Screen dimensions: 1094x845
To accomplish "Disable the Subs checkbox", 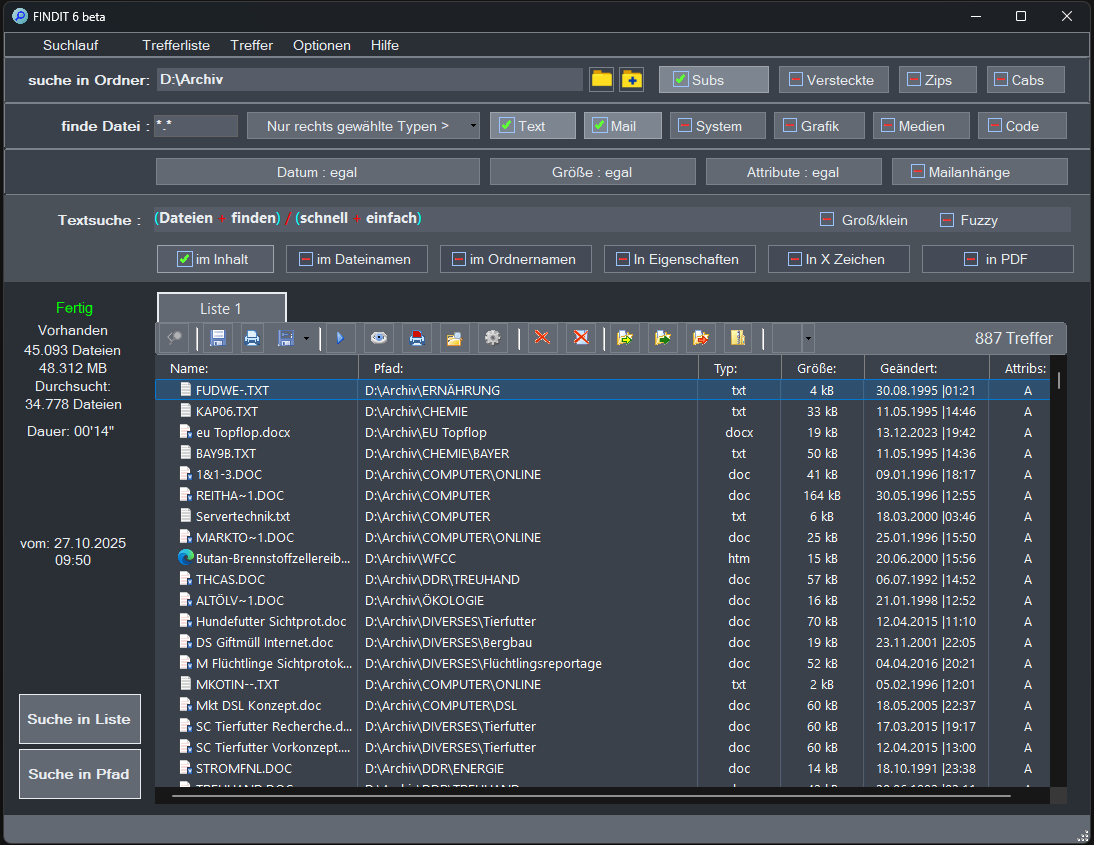I will point(681,80).
